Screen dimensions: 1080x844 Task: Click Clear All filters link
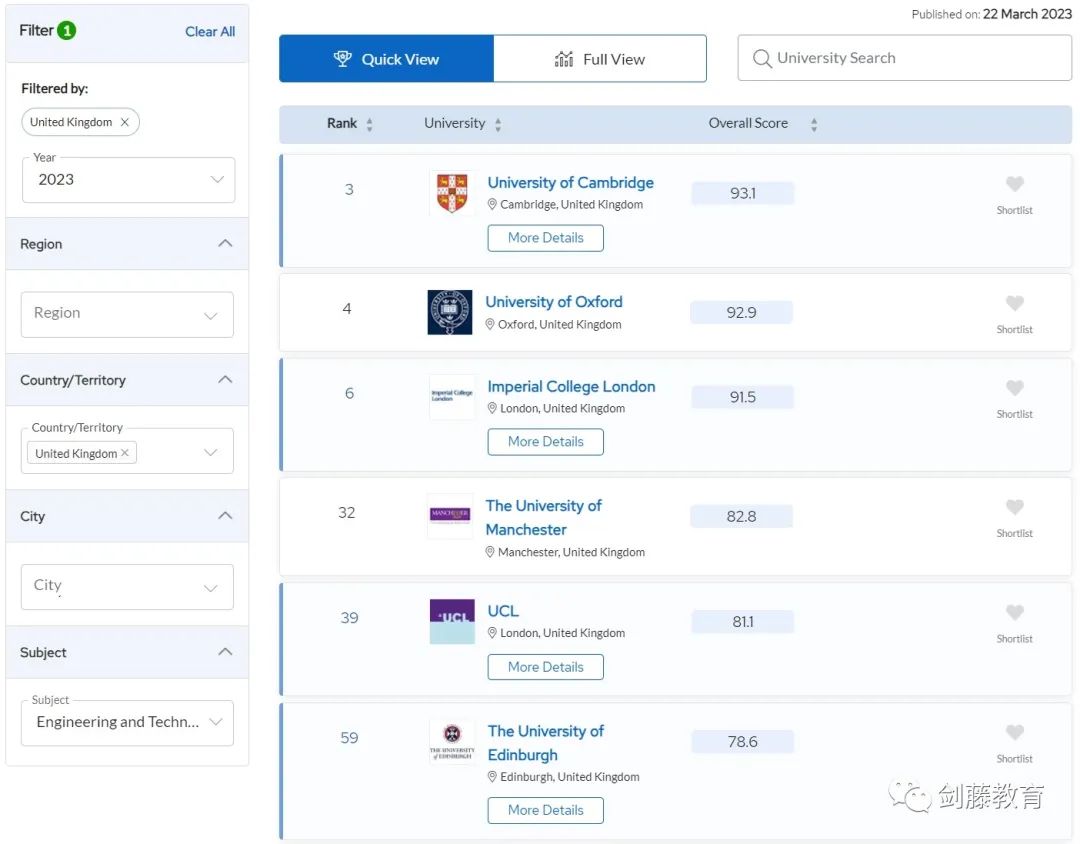210,32
